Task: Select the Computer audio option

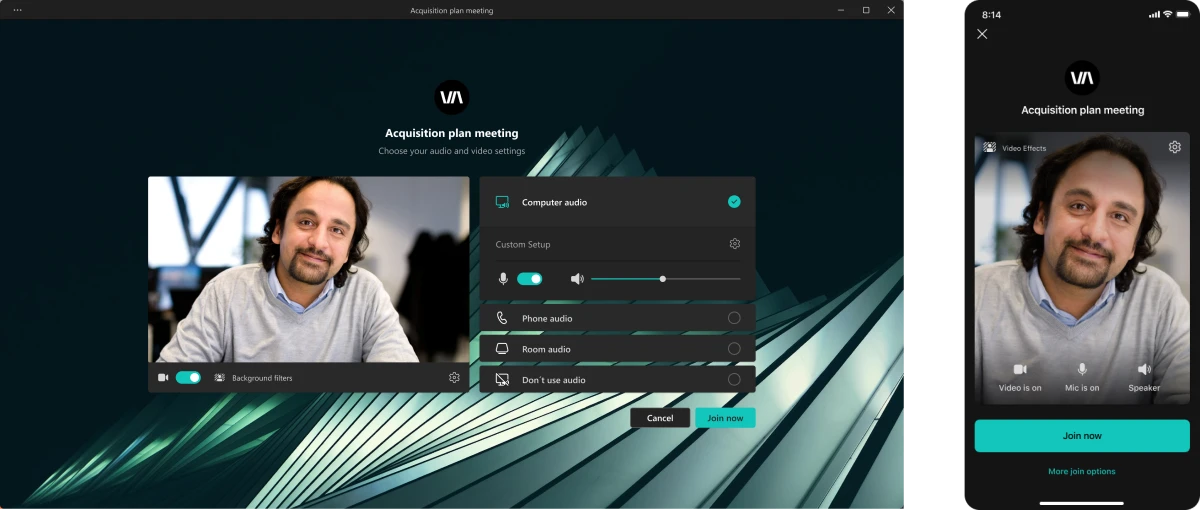Action: tap(734, 202)
